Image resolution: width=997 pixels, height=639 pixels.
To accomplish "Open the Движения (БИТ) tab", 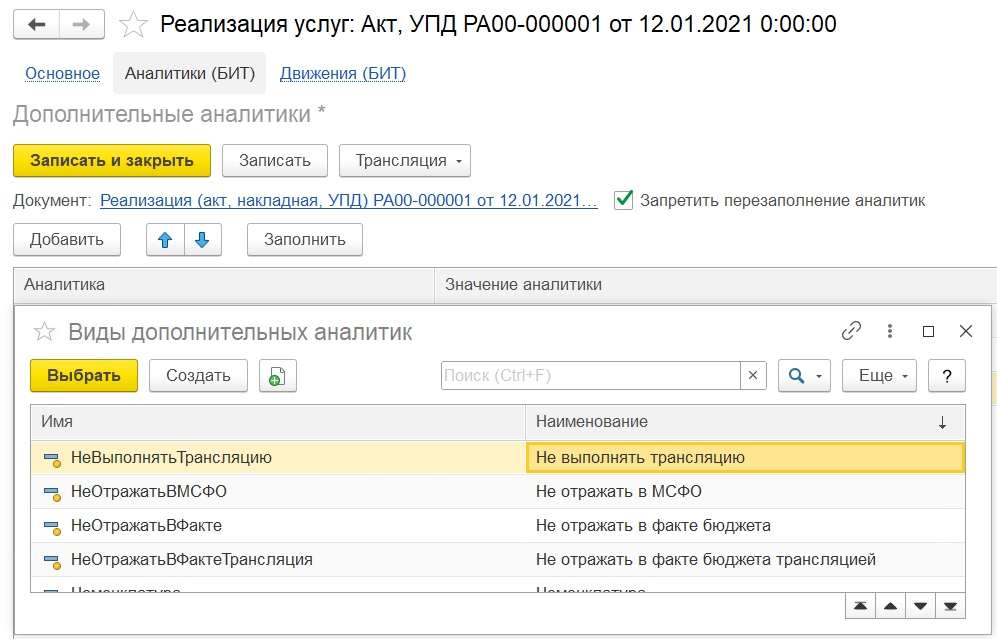I will (x=342, y=74).
